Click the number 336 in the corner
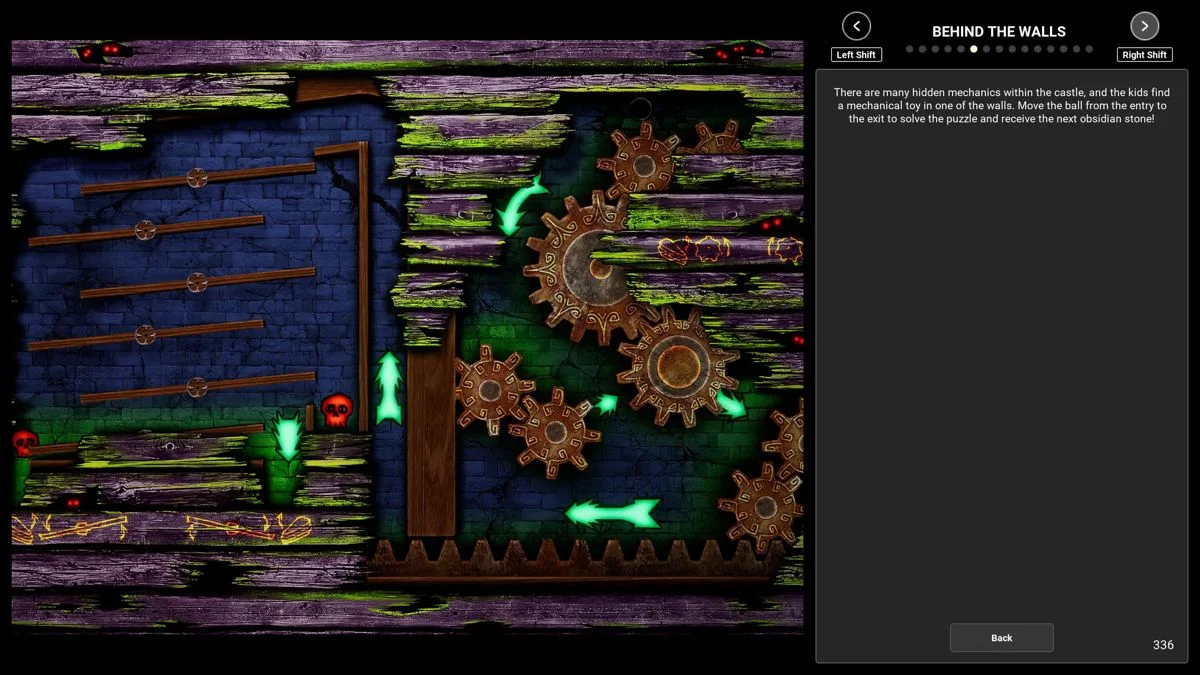 1163,645
